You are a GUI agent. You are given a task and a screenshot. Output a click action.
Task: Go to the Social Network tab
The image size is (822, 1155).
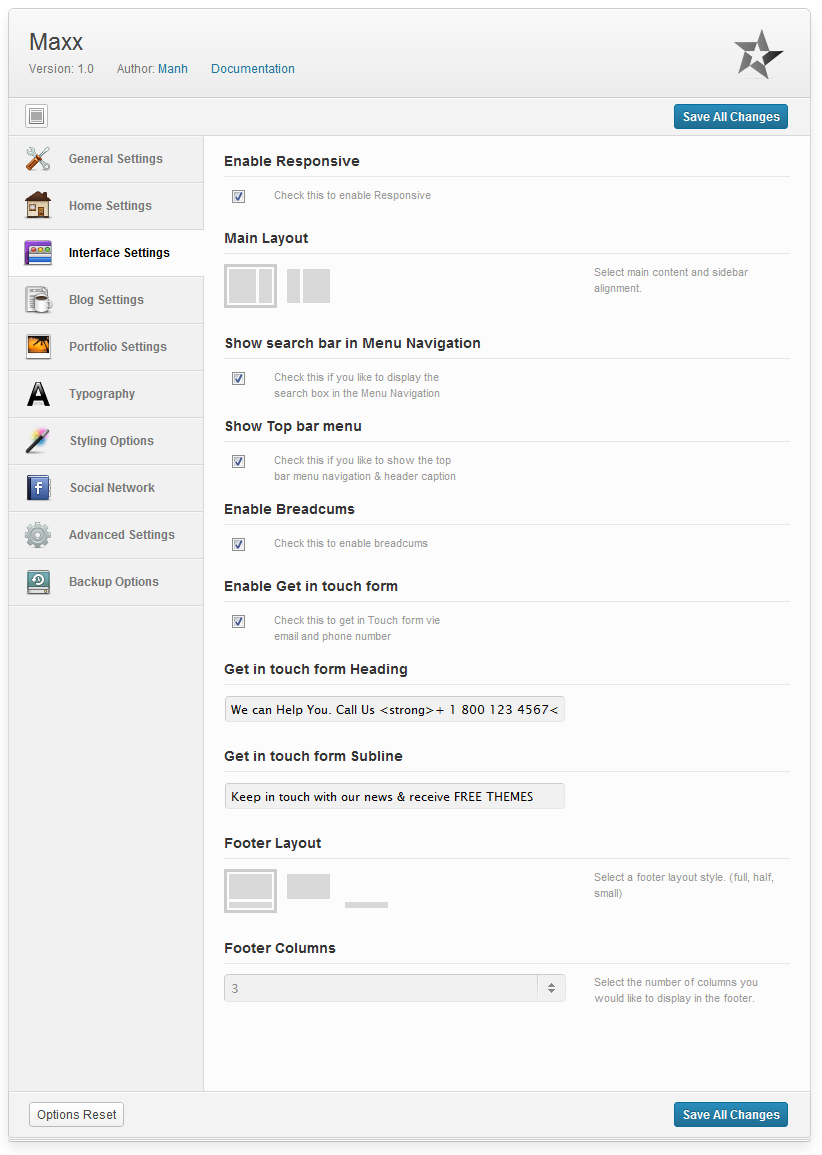[x=106, y=488]
